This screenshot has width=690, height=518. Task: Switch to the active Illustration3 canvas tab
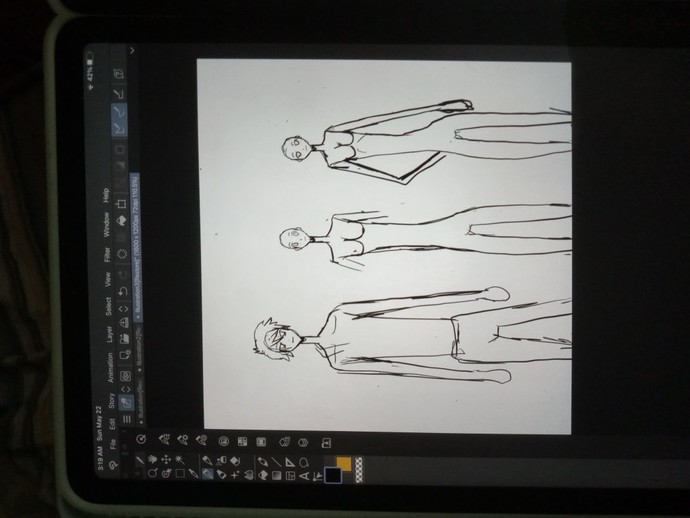click(x=136, y=246)
